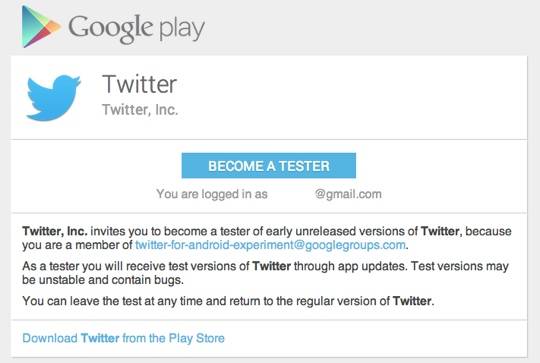The image size is (540, 363).
Task: Click the bold word Twitter in the Download link
Action: pos(100,338)
